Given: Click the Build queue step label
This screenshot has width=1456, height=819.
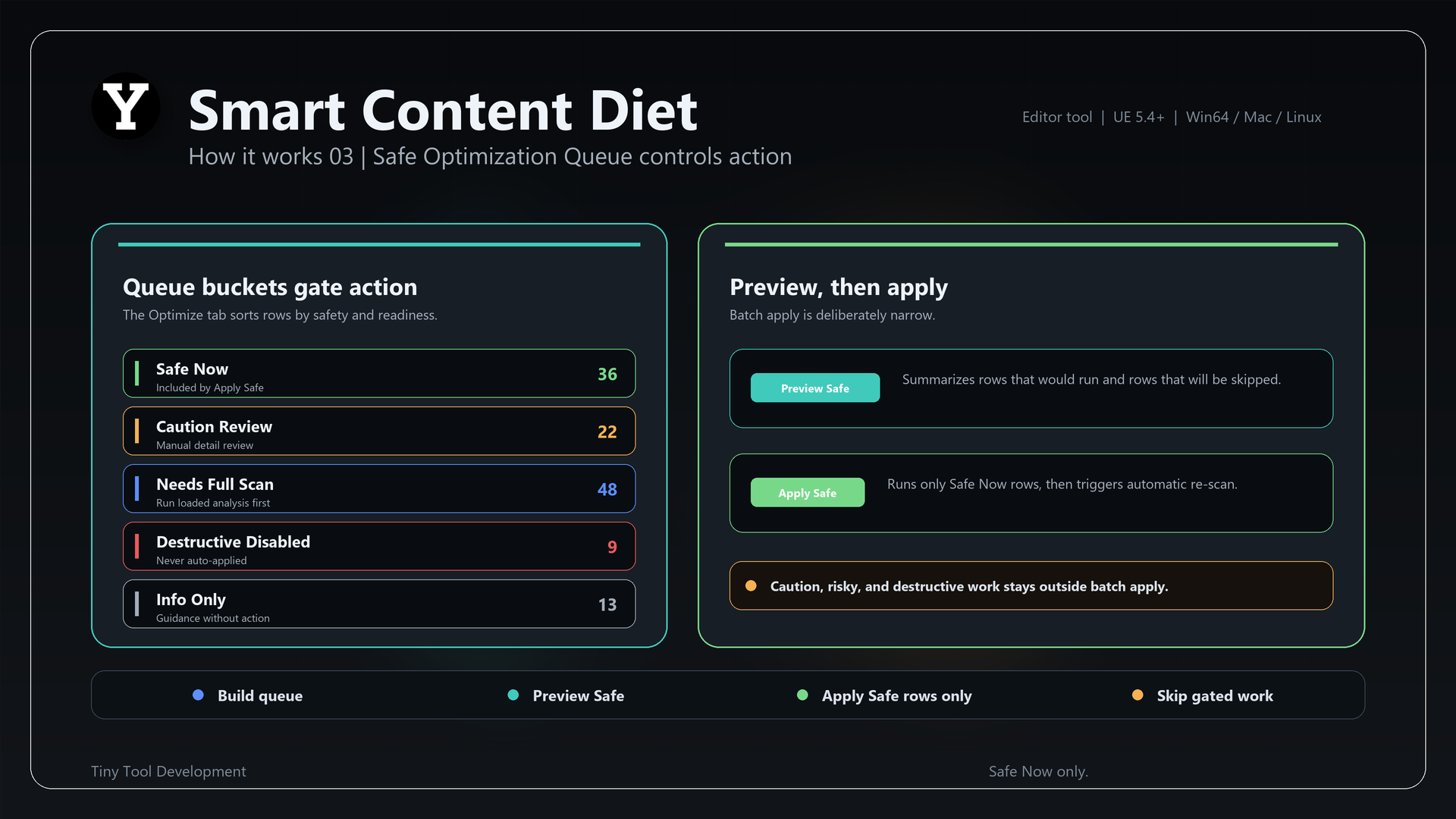Looking at the screenshot, I should point(260,695).
